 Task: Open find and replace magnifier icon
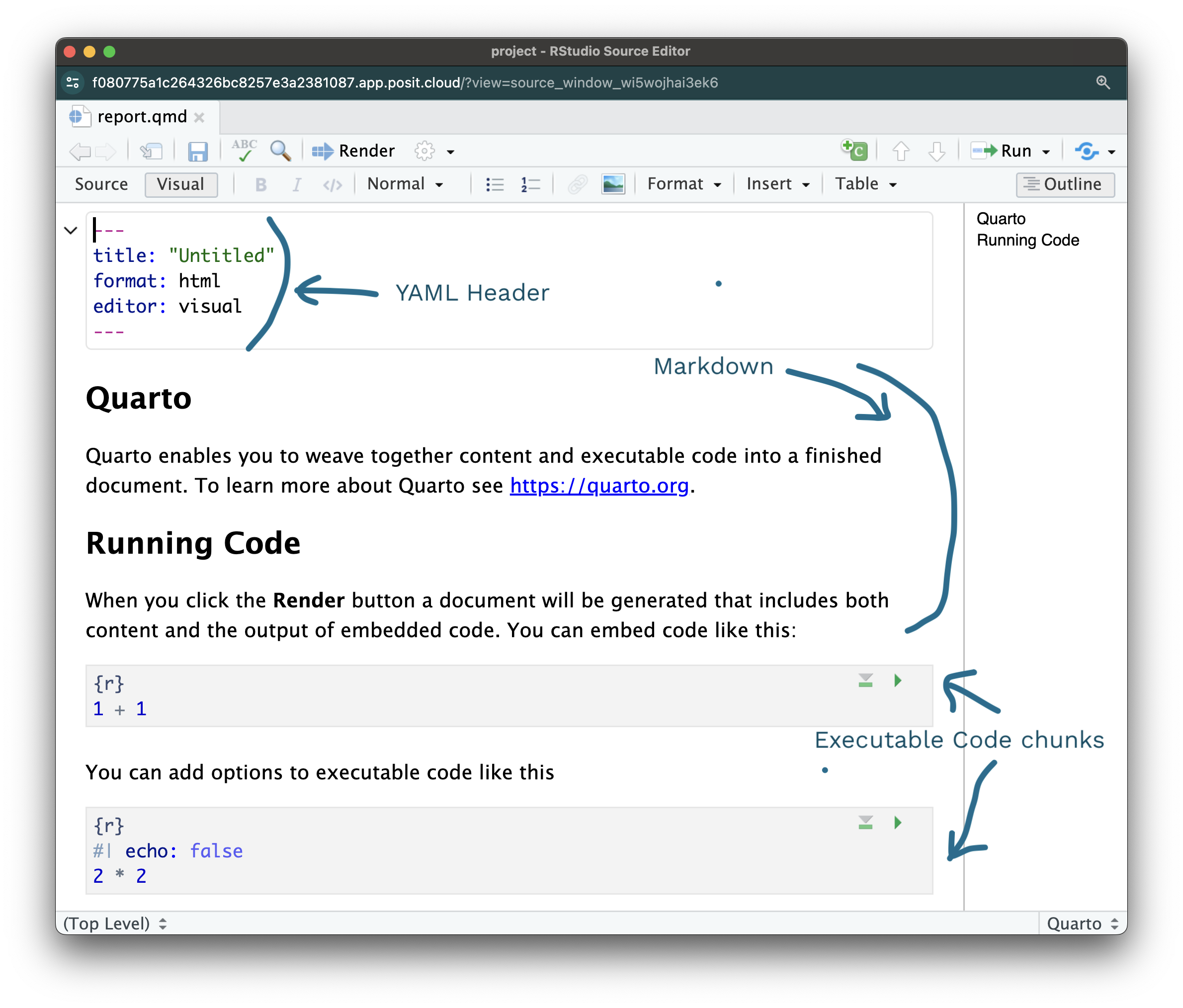(280, 151)
